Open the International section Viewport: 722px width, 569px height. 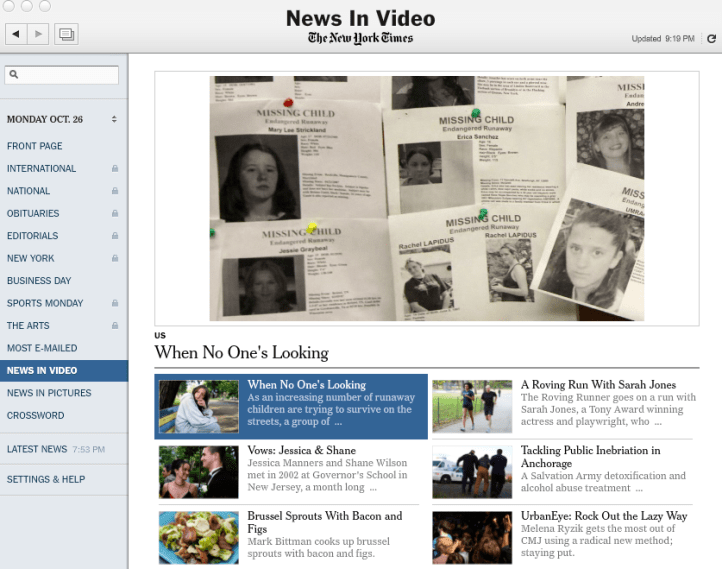41,168
